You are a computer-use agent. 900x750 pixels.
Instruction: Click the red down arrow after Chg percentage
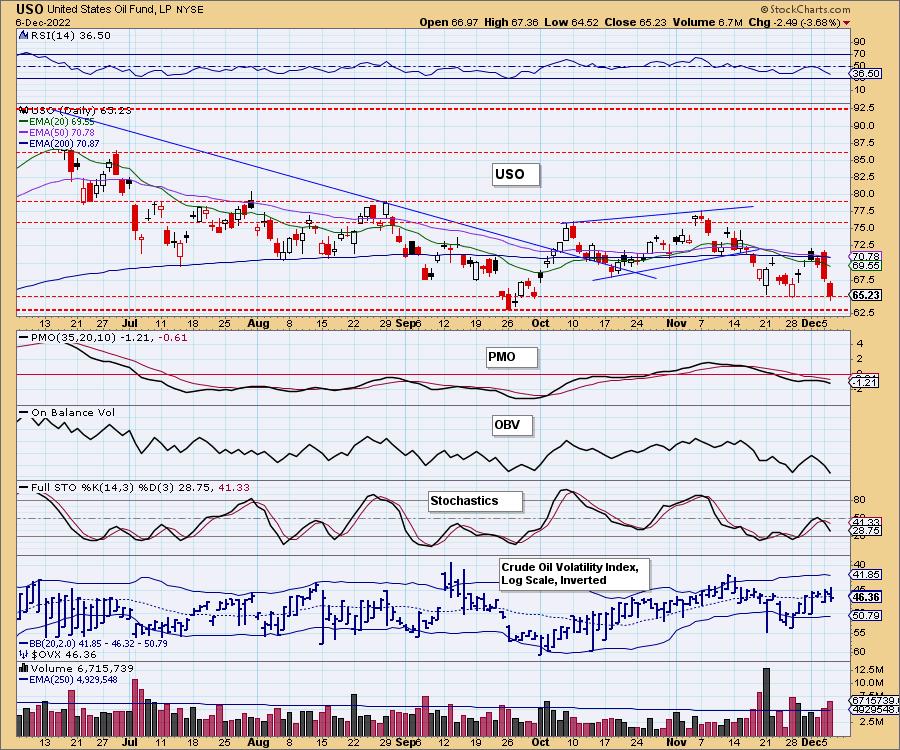847,22
